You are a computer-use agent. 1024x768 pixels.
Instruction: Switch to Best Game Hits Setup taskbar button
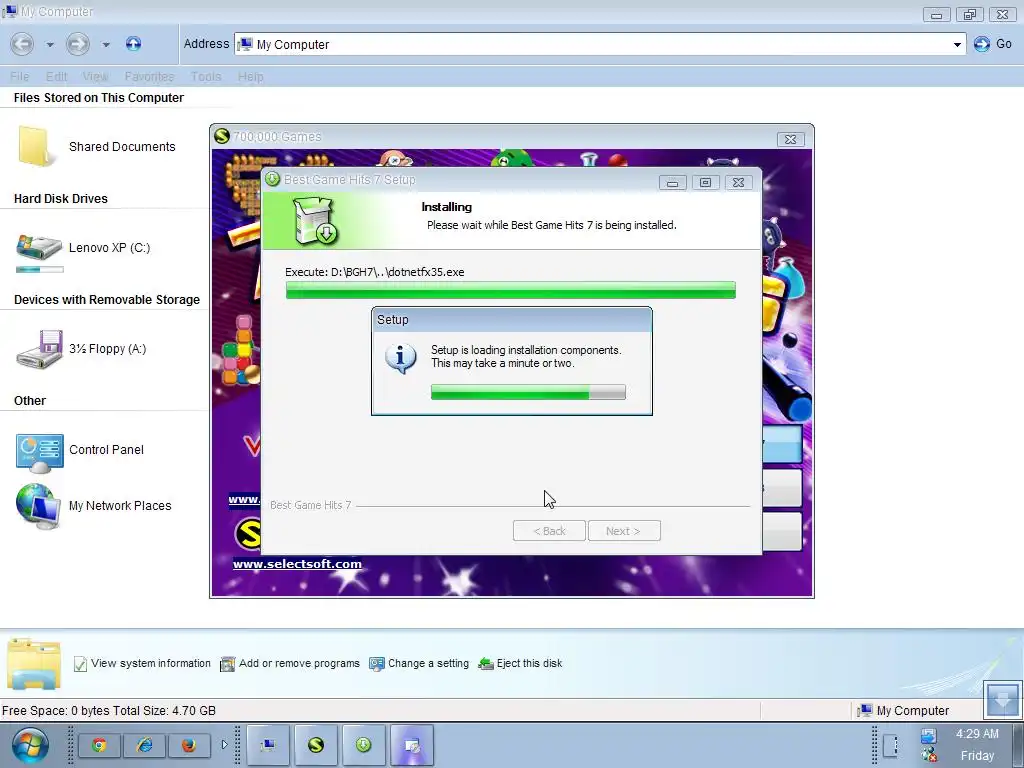point(364,745)
